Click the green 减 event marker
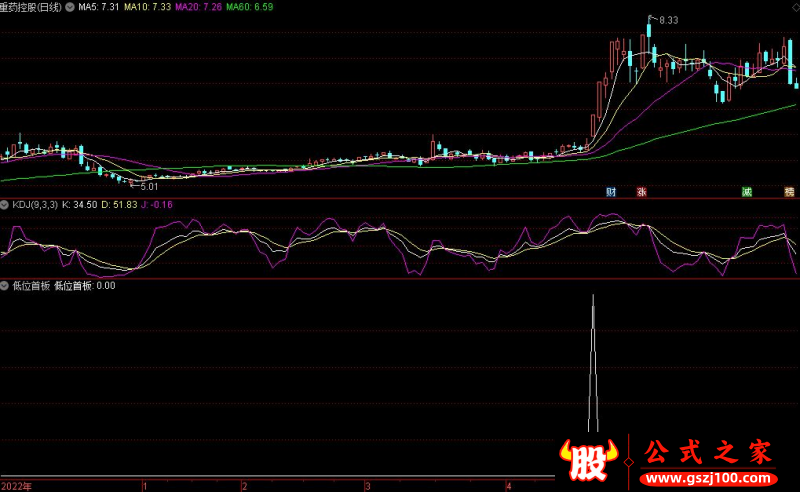 746,191
